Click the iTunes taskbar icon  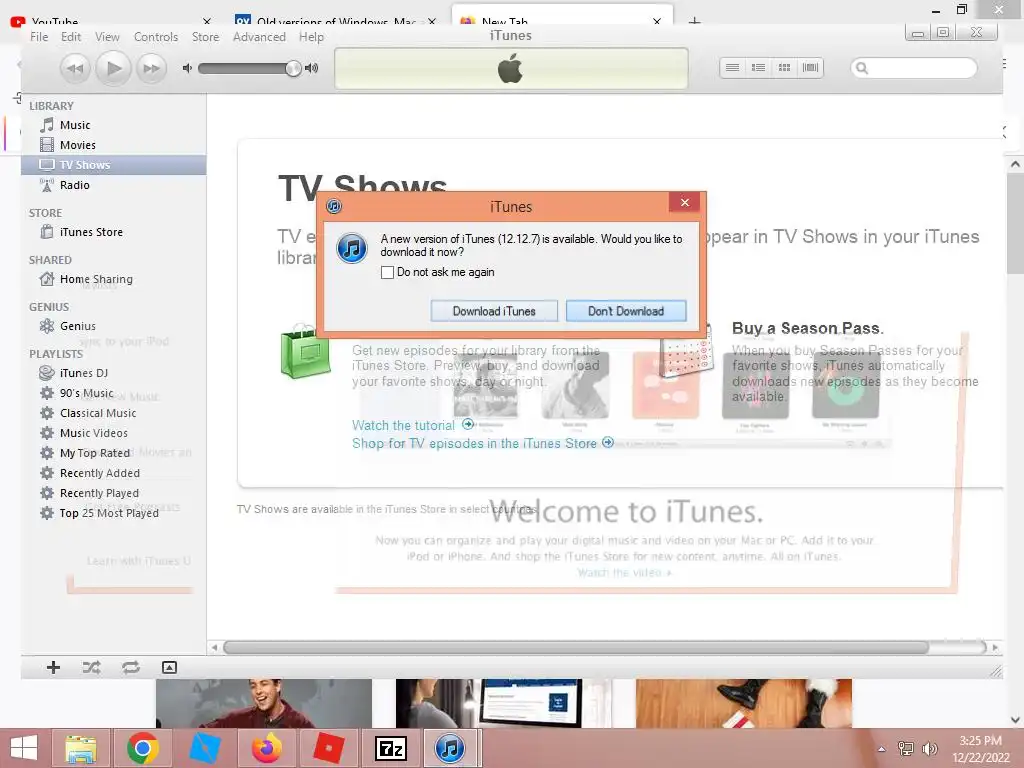click(451, 748)
